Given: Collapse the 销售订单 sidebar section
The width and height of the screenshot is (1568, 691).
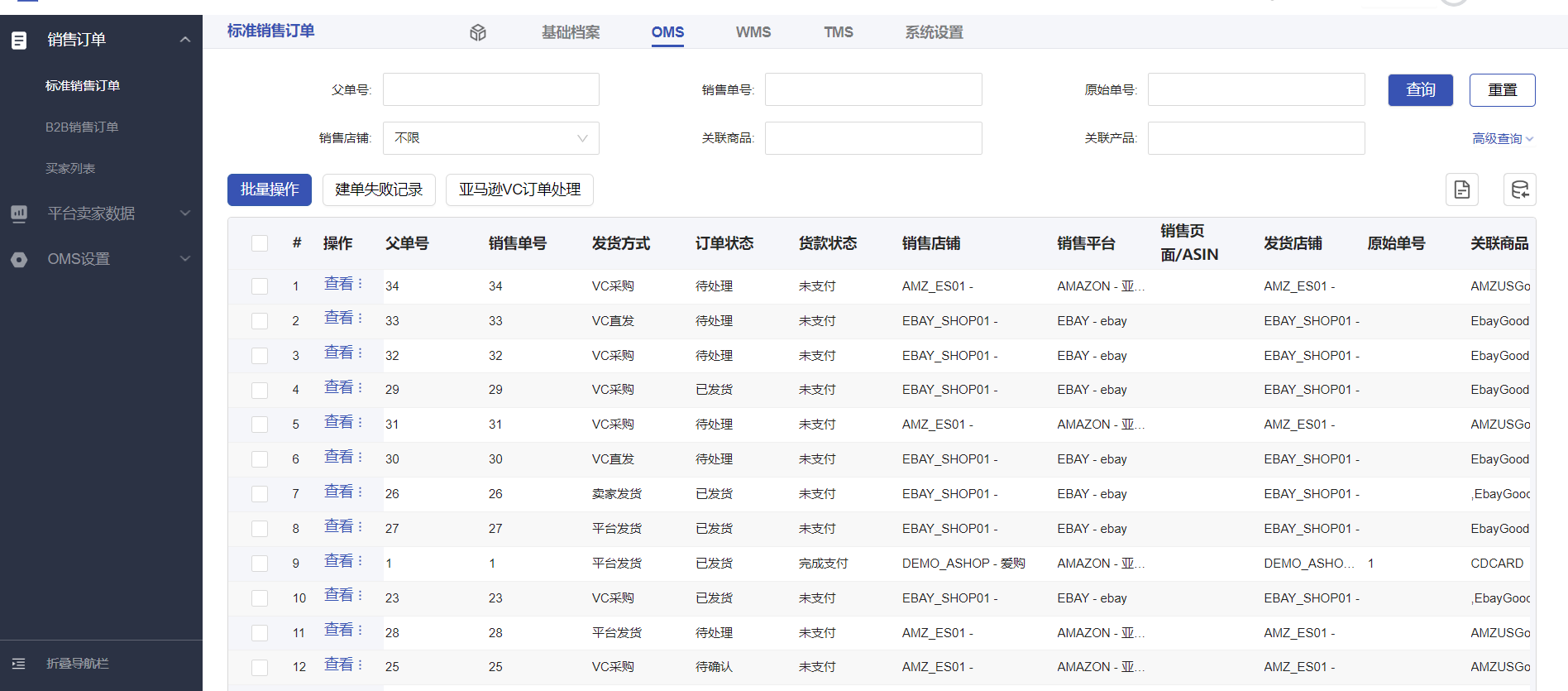Looking at the screenshot, I should 185,40.
